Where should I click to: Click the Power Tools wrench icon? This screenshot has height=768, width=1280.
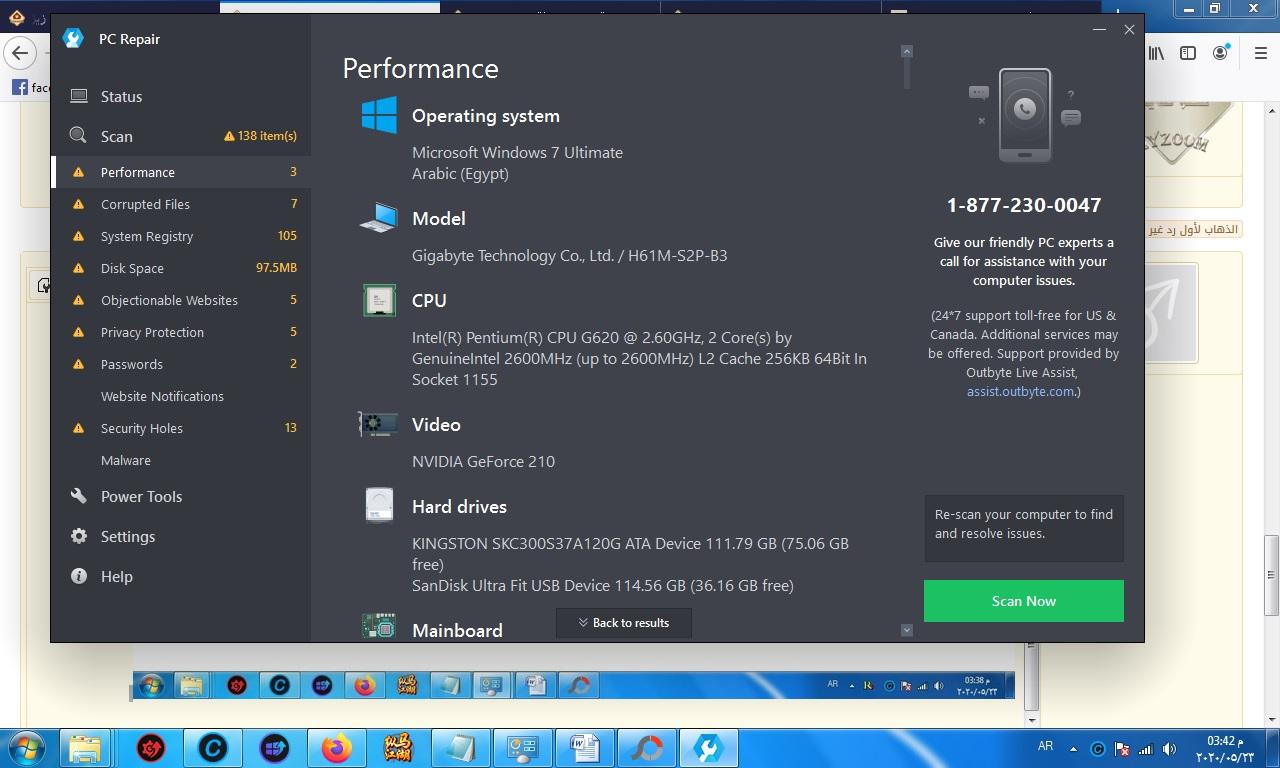(79, 496)
